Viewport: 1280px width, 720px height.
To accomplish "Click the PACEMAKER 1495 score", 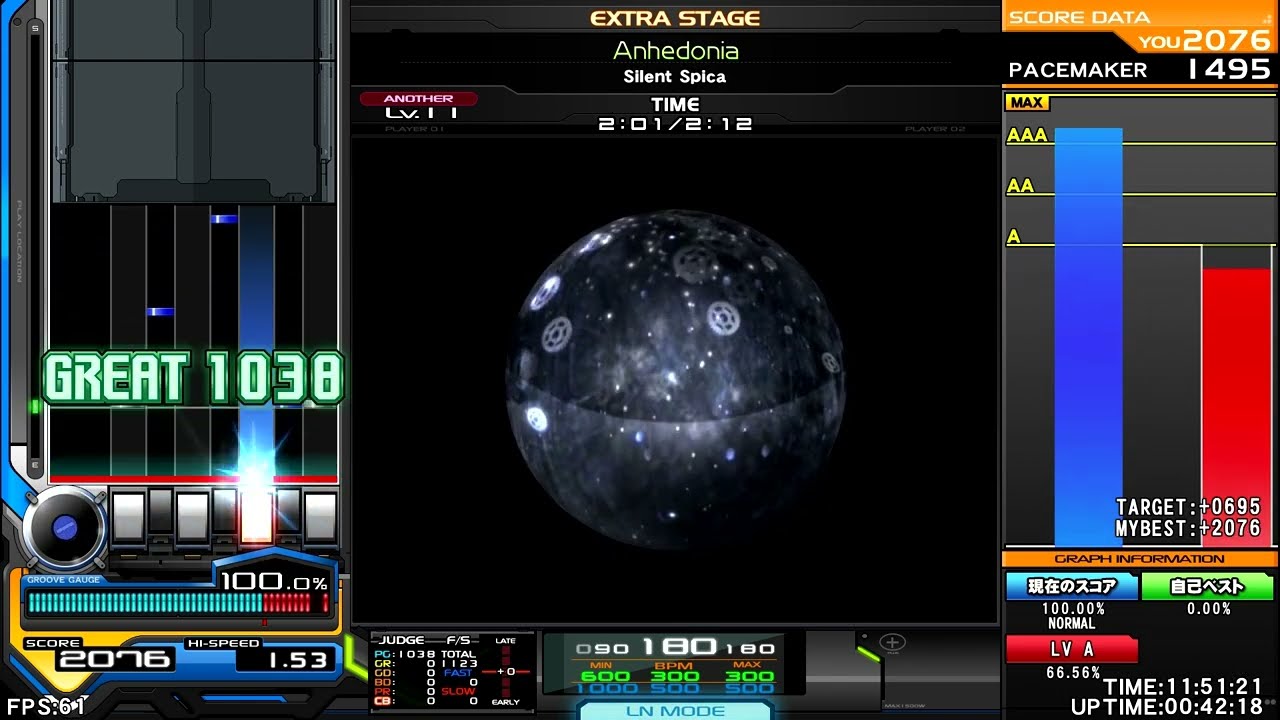I will coord(1139,69).
